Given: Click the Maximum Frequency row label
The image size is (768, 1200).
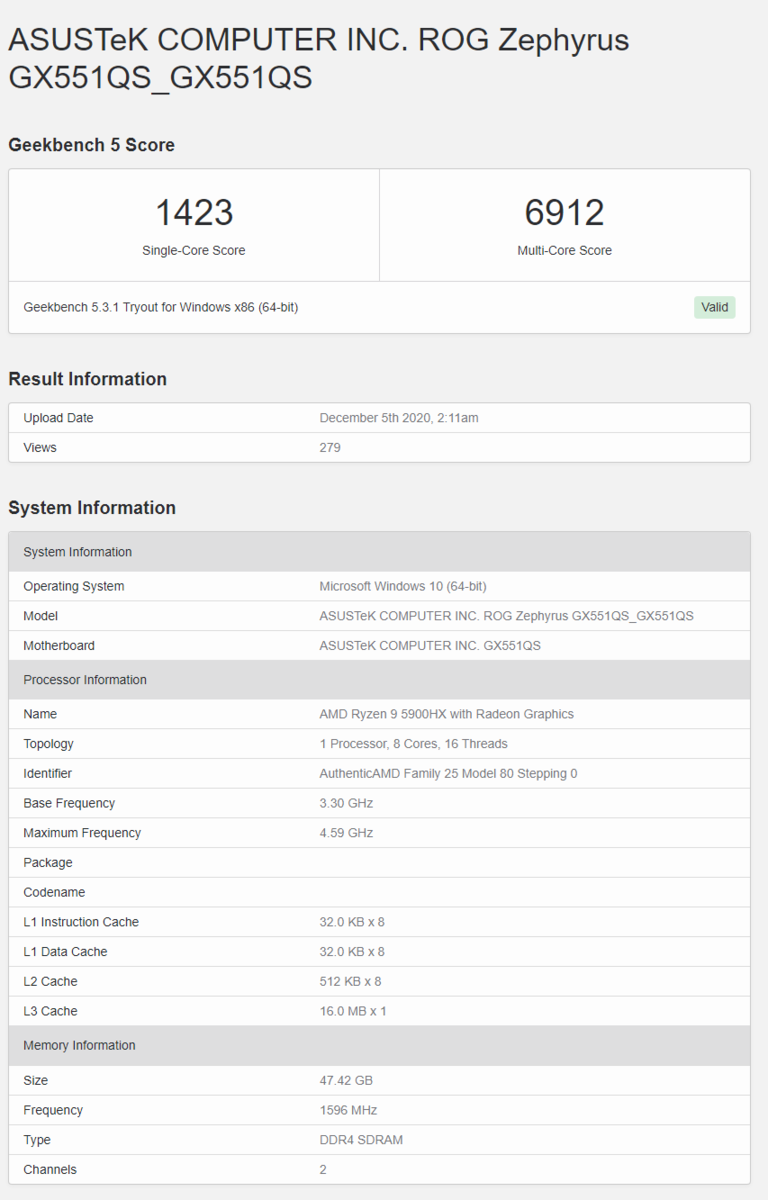Looking at the screenshot, I should click(x=82, y=833).
